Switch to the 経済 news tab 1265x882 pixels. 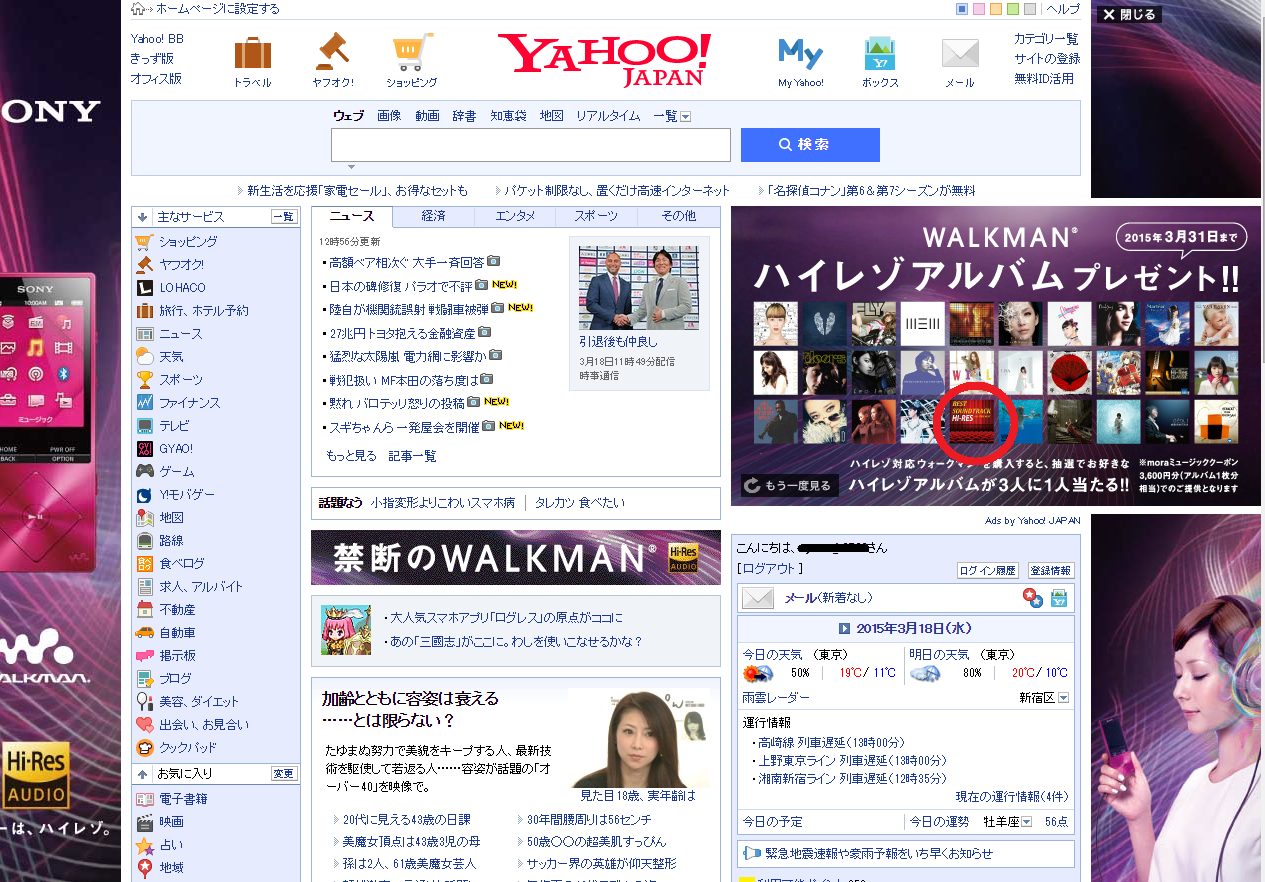click(434, 216)
